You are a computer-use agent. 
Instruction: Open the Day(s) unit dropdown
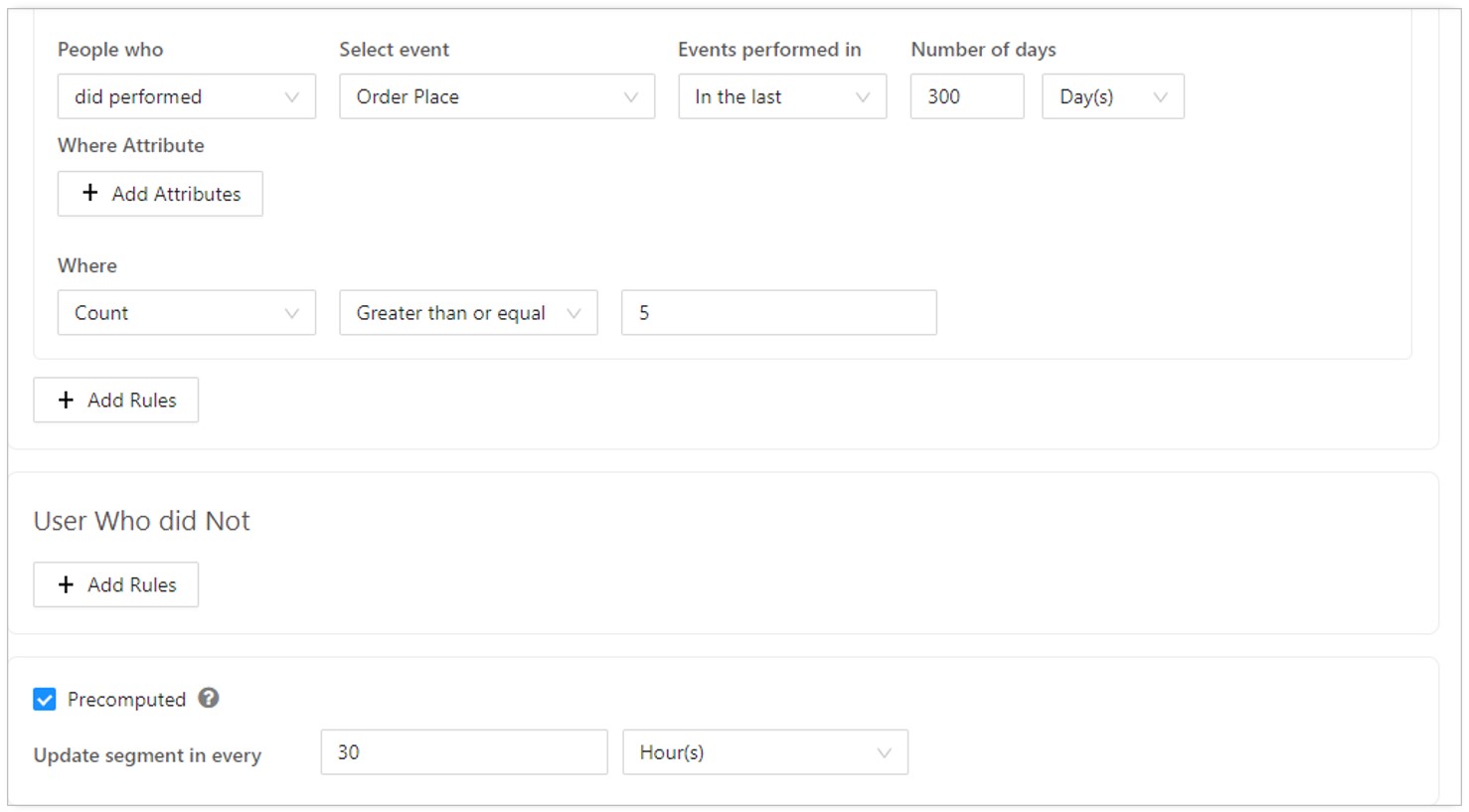(1113, 96)
